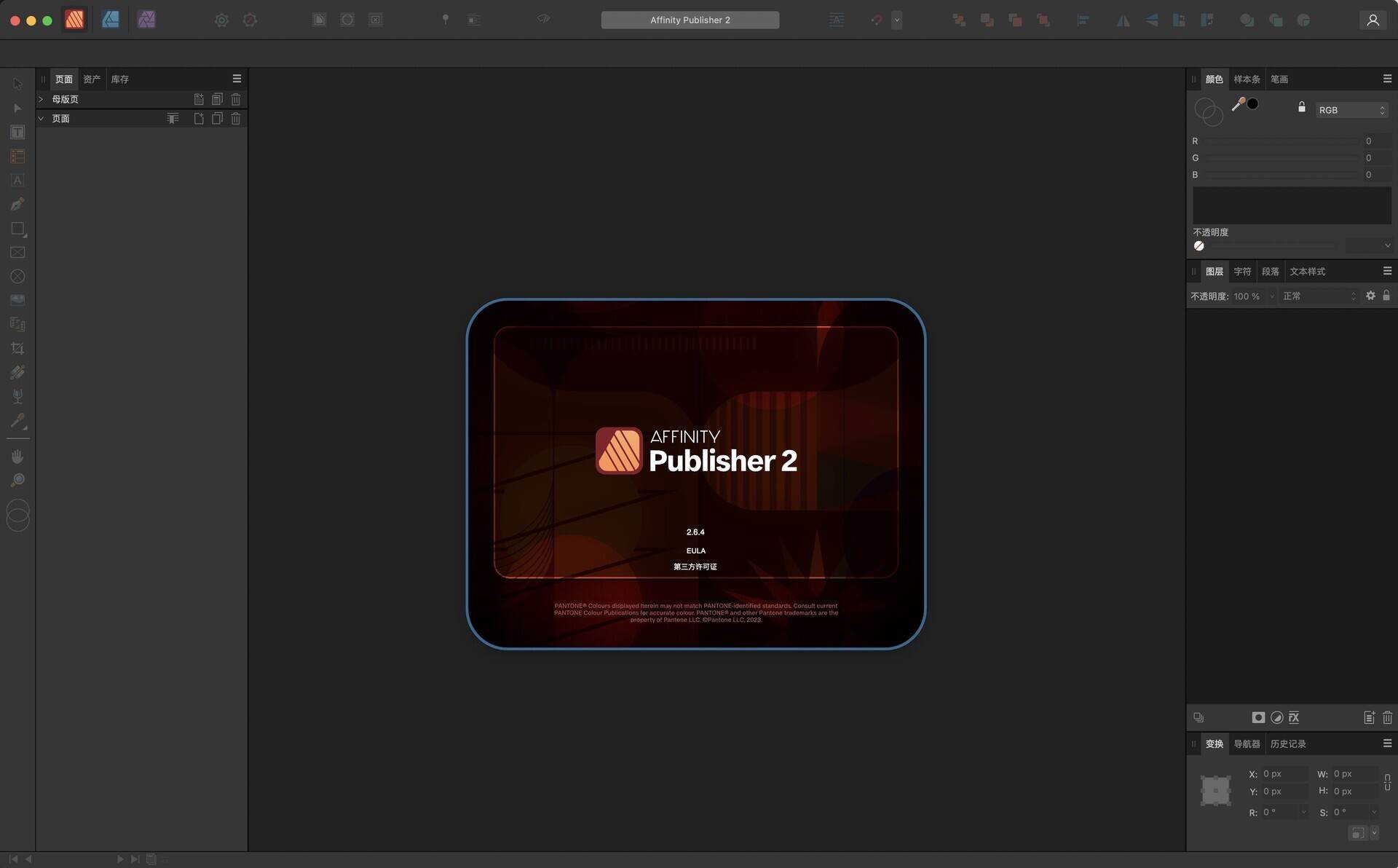Viewport: 1398px width, 868px height.
Task: Open the 正常 blend mode dropdown
Action: [x=1319, y=296]
